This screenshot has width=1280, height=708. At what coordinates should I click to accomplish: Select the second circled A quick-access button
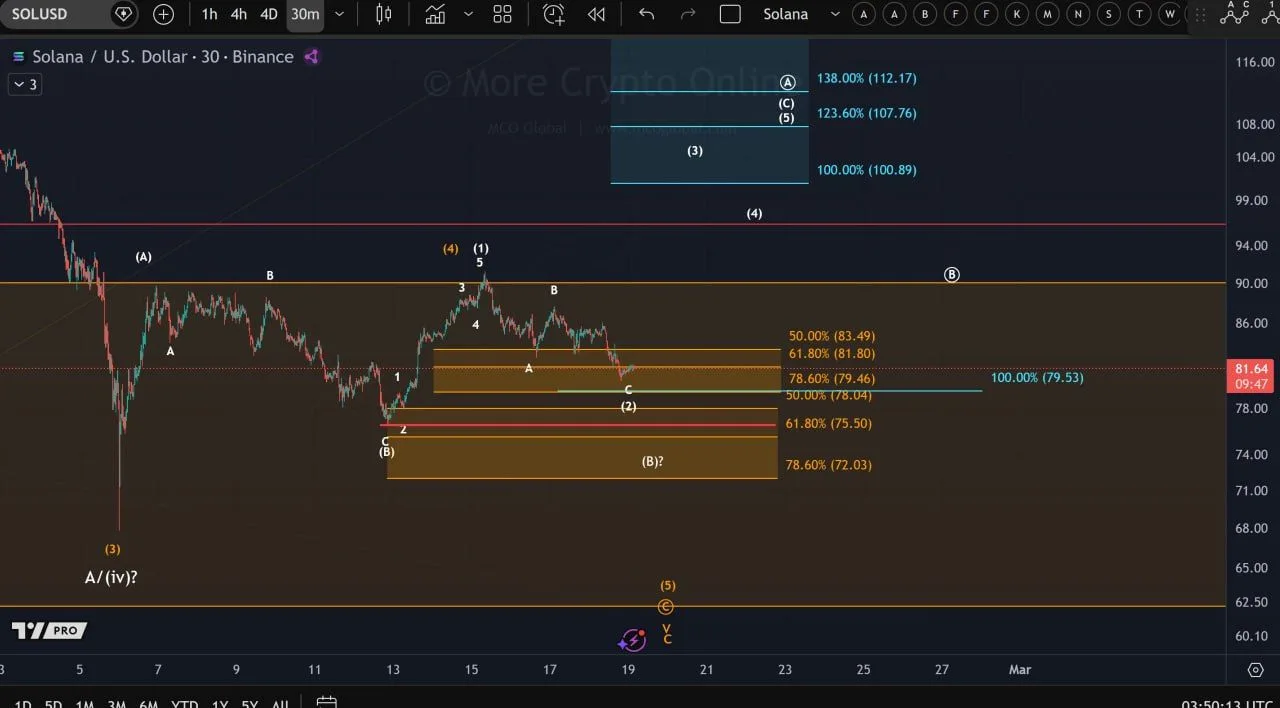pyautogui.click(x=895, y=14)
